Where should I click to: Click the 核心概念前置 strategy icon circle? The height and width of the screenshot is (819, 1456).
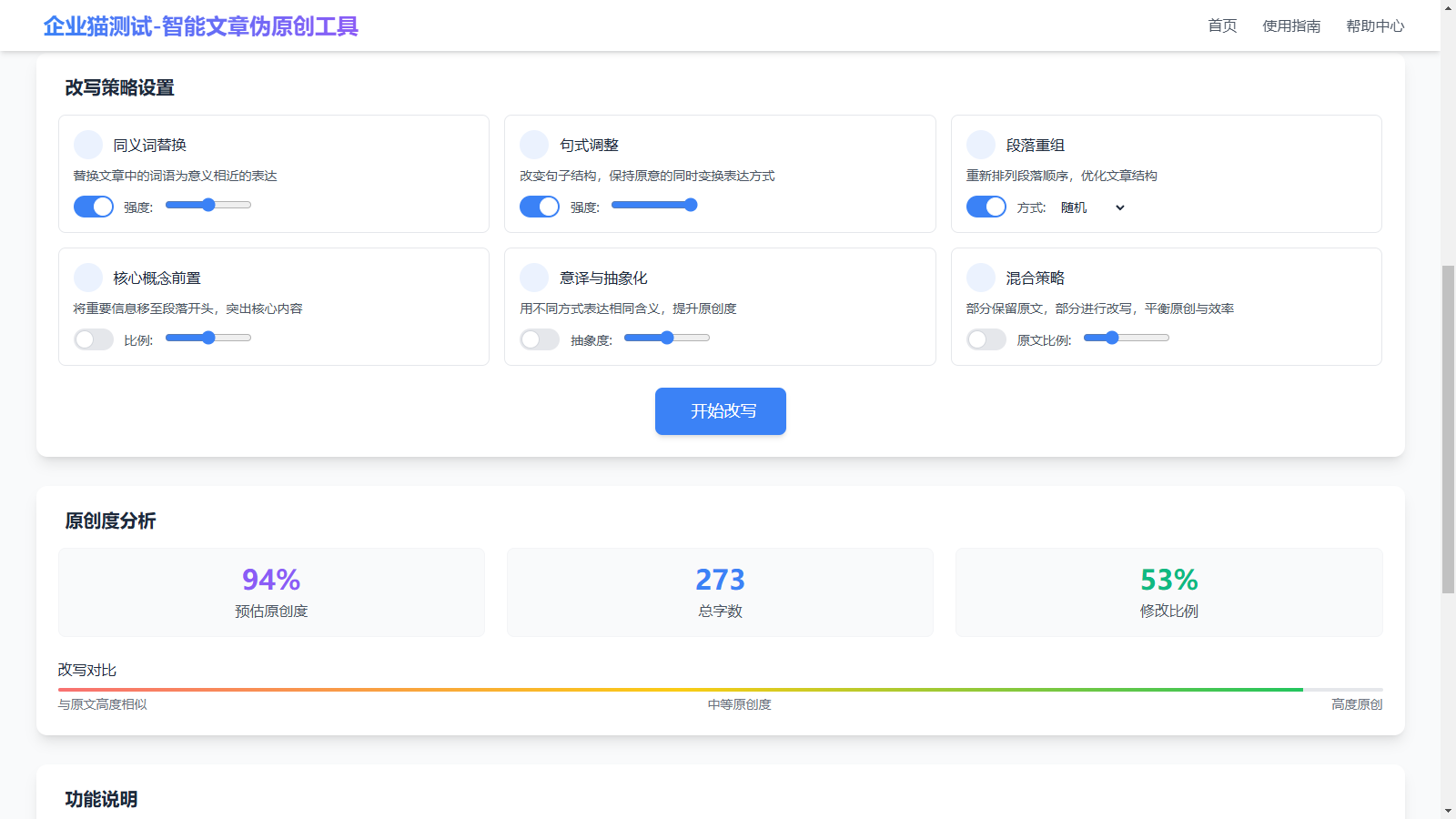88,278
